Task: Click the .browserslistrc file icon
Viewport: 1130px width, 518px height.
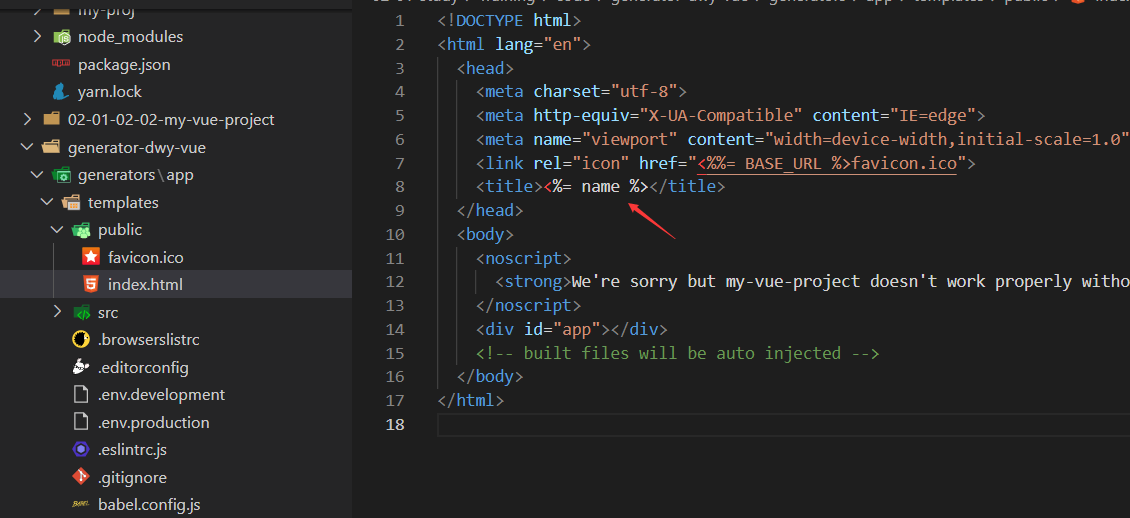Action: click(81, 339)
